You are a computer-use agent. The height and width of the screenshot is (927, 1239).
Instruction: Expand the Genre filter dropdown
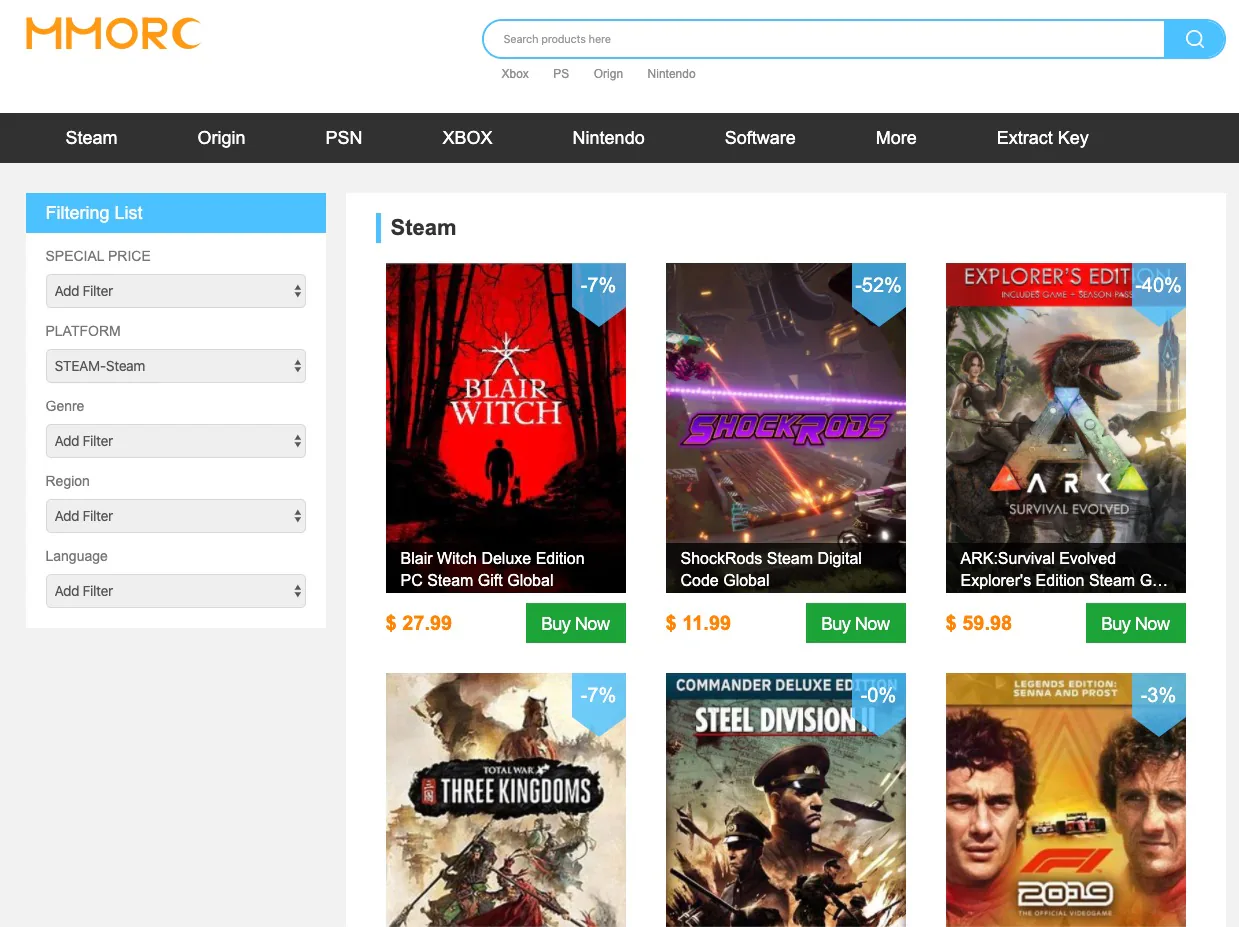click(176, 441)
